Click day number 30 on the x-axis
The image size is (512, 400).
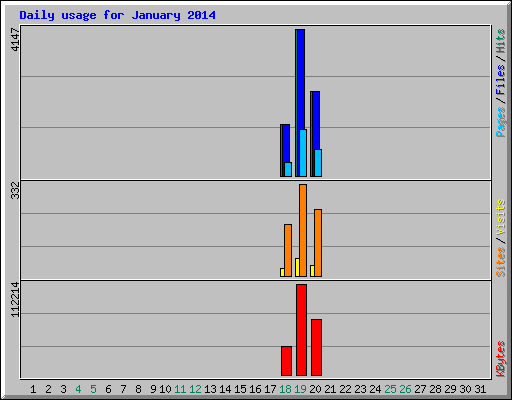pos(465,389)
